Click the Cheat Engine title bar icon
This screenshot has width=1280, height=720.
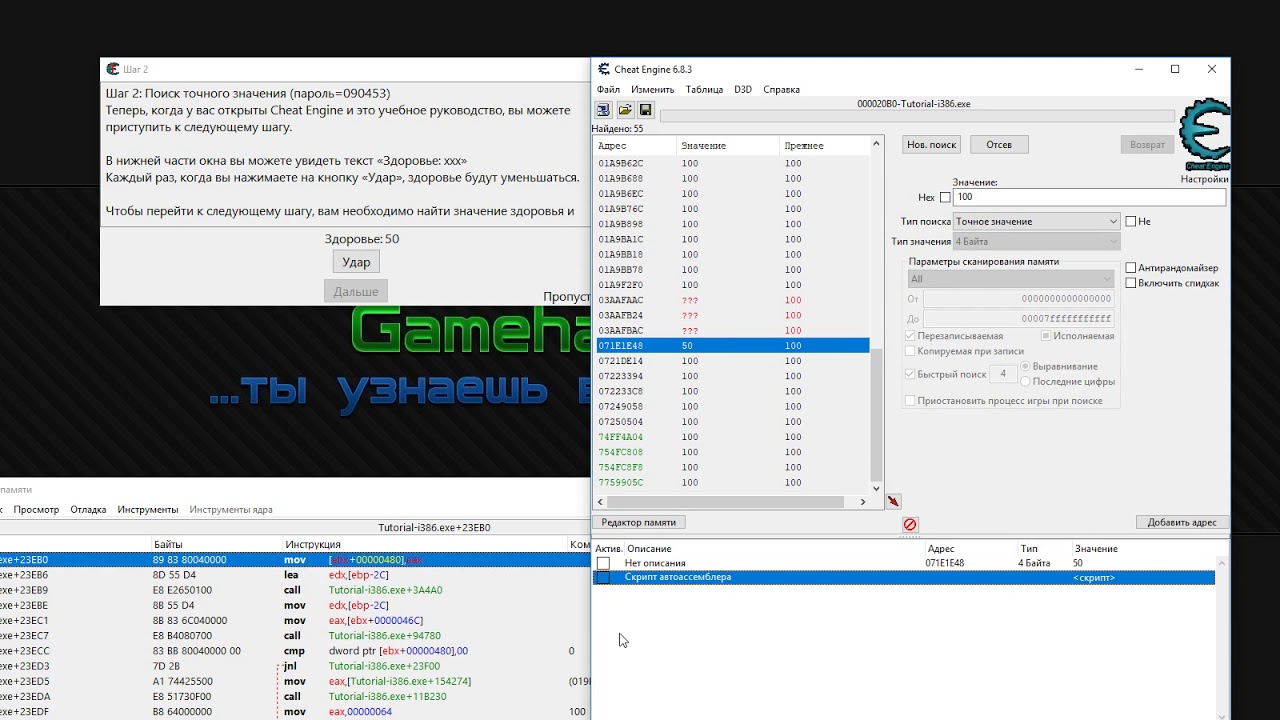pyautogui.click(x=603, y=69)
